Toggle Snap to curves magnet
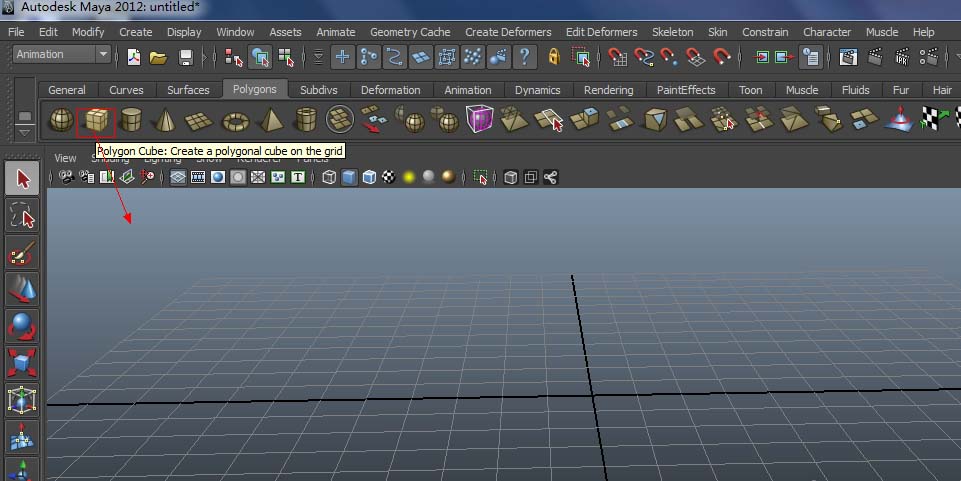The image size is (961, 481). click(x=643, y=57)
